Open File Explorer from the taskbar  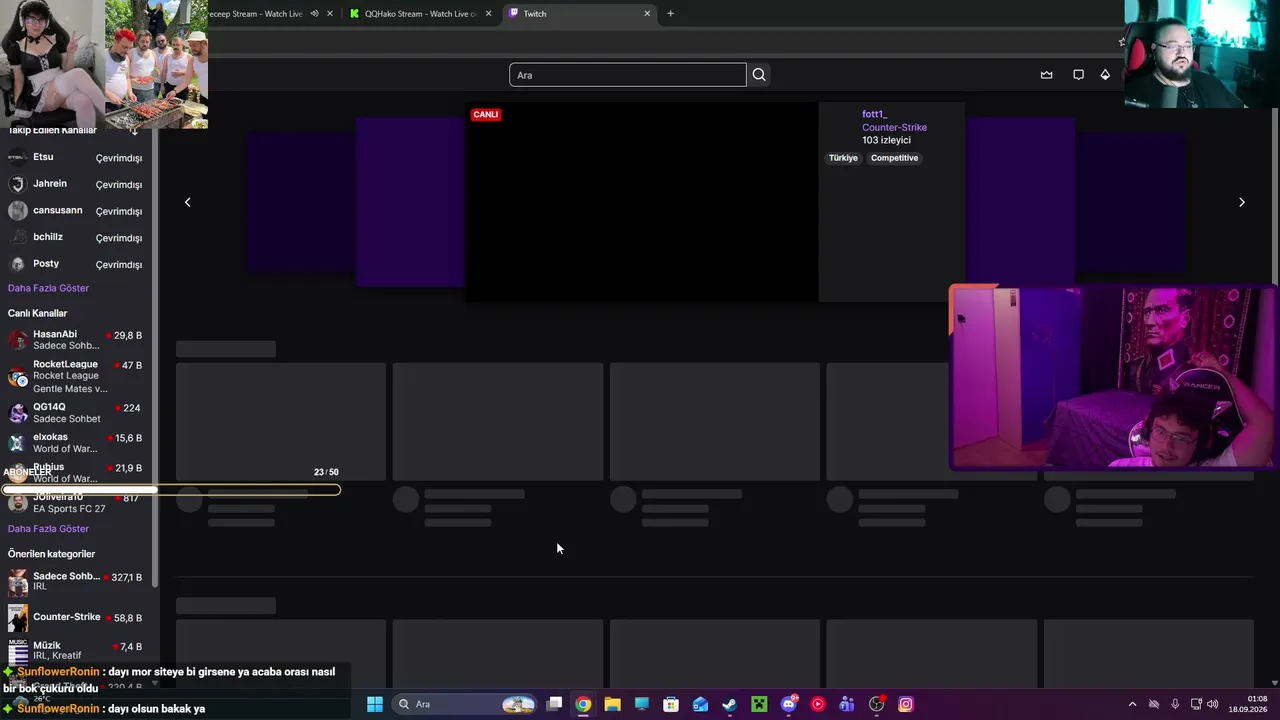coord(612,704)
